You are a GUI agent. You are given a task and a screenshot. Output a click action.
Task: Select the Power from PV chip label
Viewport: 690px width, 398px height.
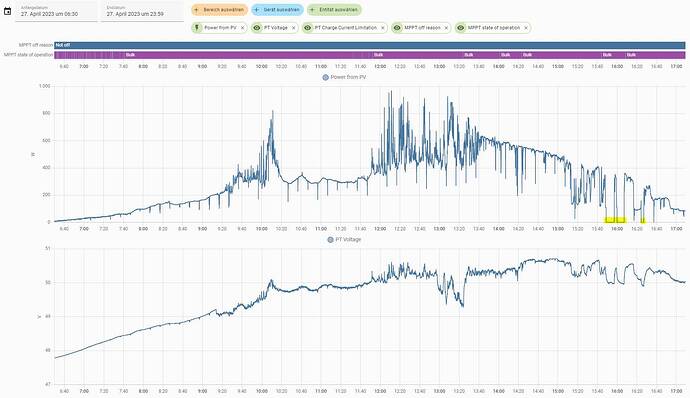pos(220,28)
